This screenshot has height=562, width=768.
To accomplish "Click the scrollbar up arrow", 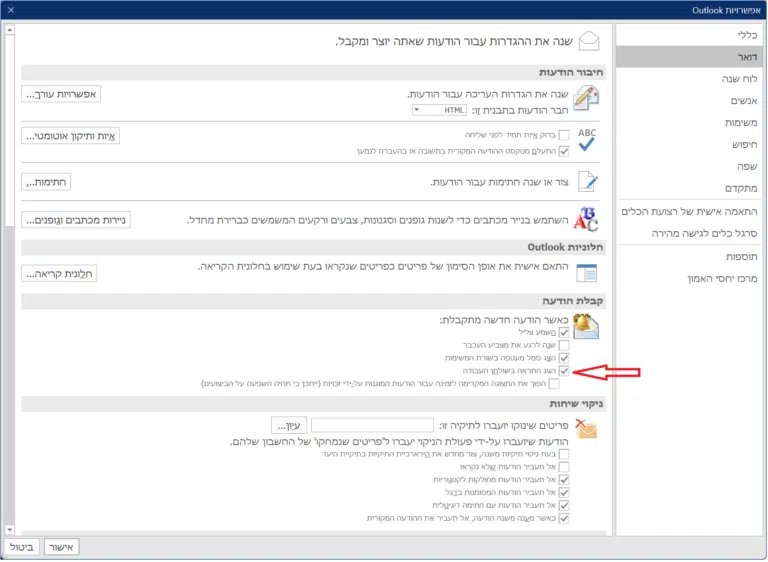I will [9, 30].
